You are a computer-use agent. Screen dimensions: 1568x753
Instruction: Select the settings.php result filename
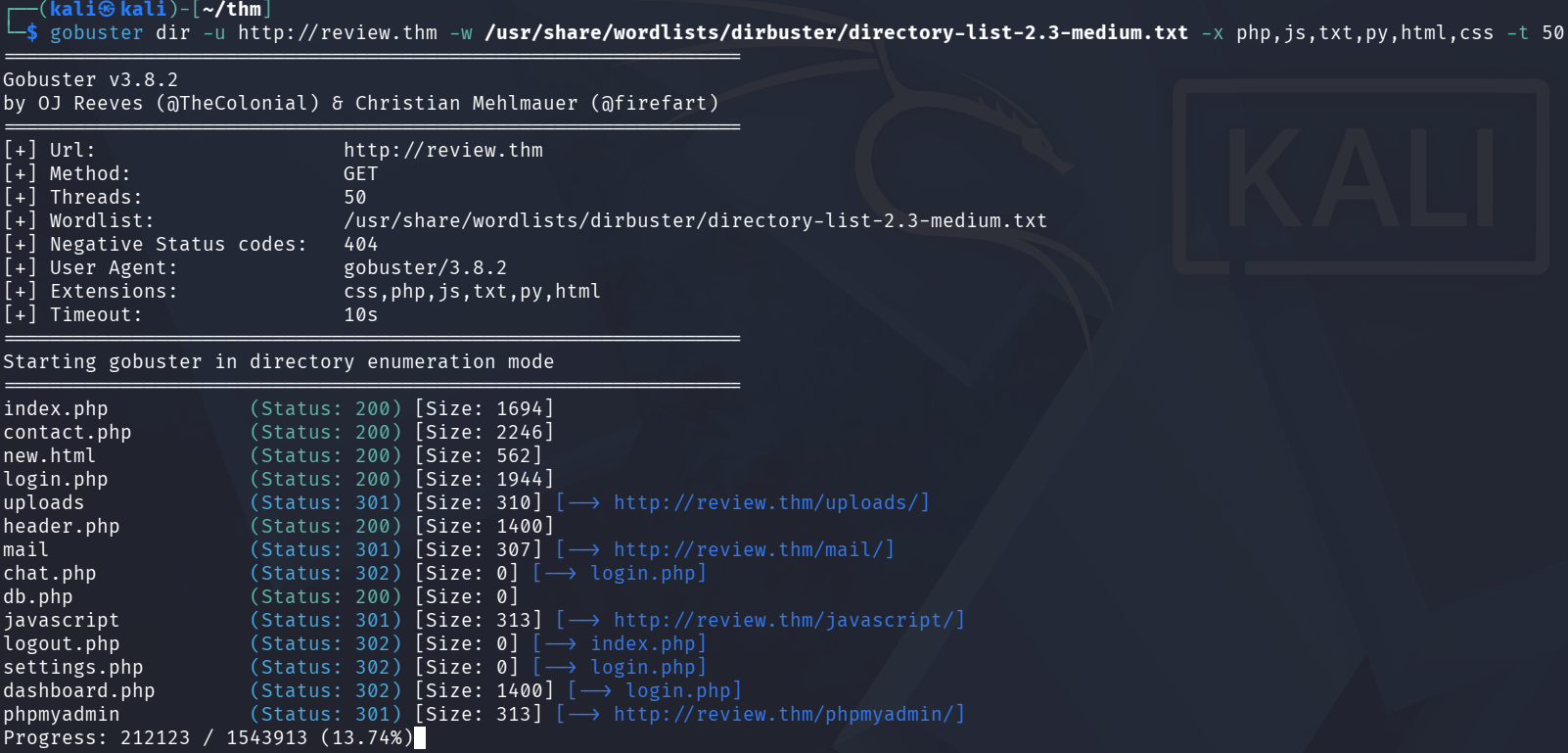[x=73, y=667]
